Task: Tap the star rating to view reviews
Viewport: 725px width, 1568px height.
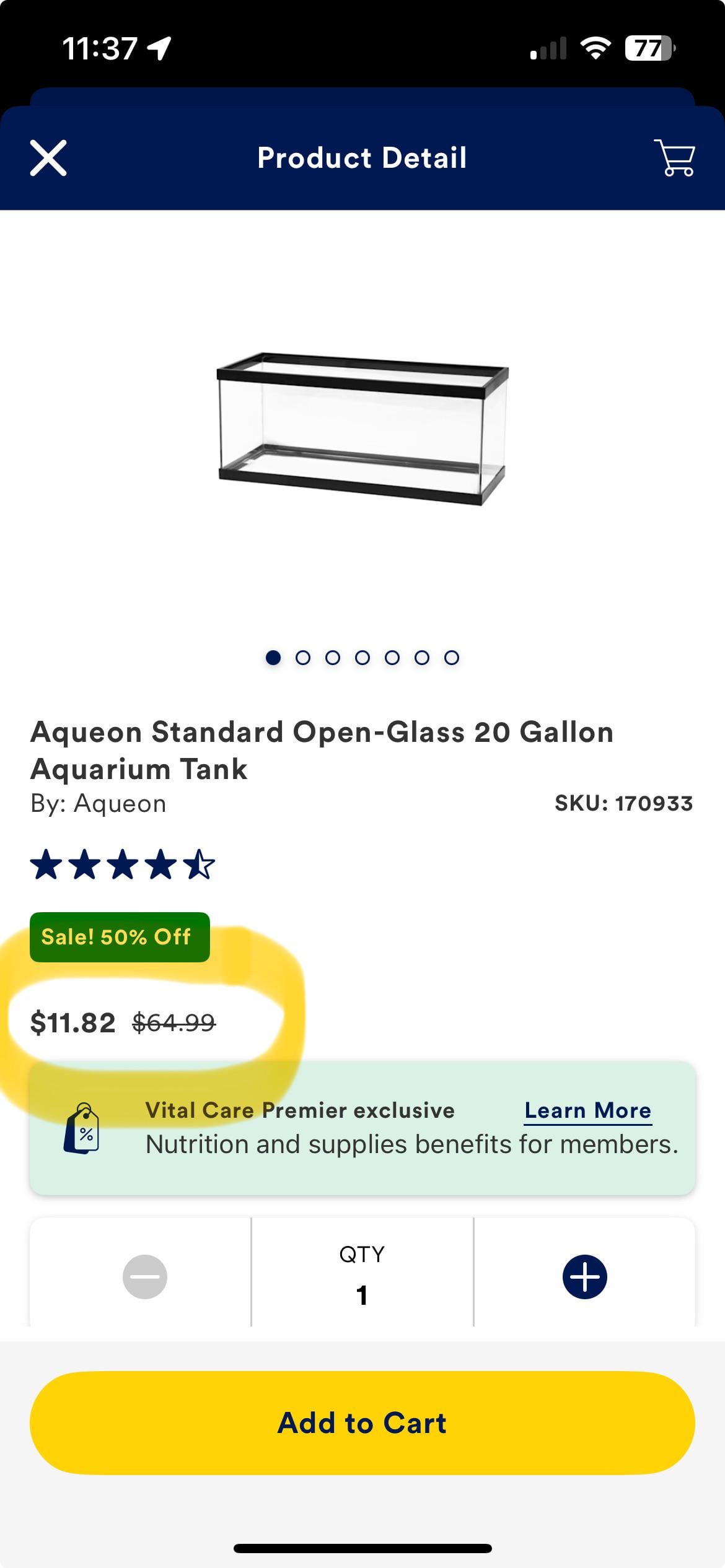Action: tap(123, 865)
